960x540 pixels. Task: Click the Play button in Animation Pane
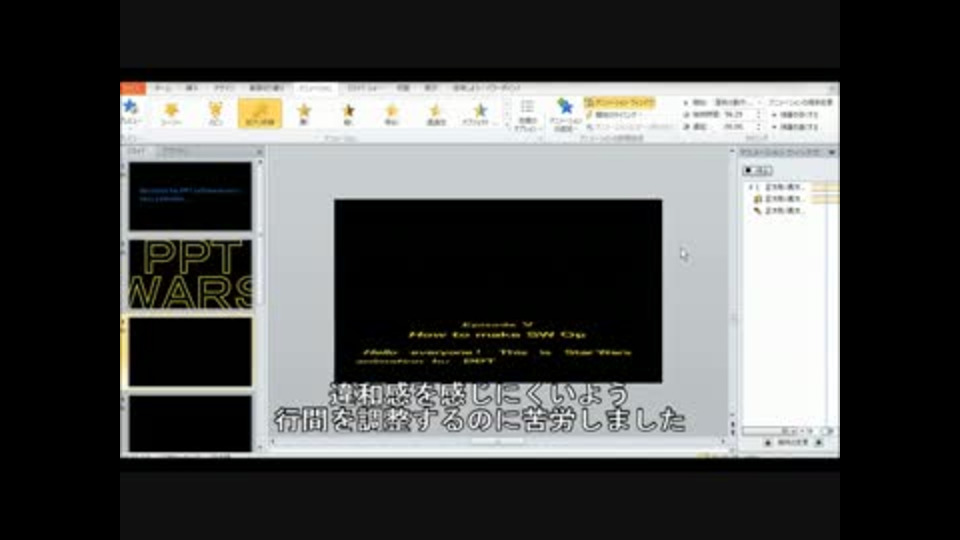pos(757,170)
